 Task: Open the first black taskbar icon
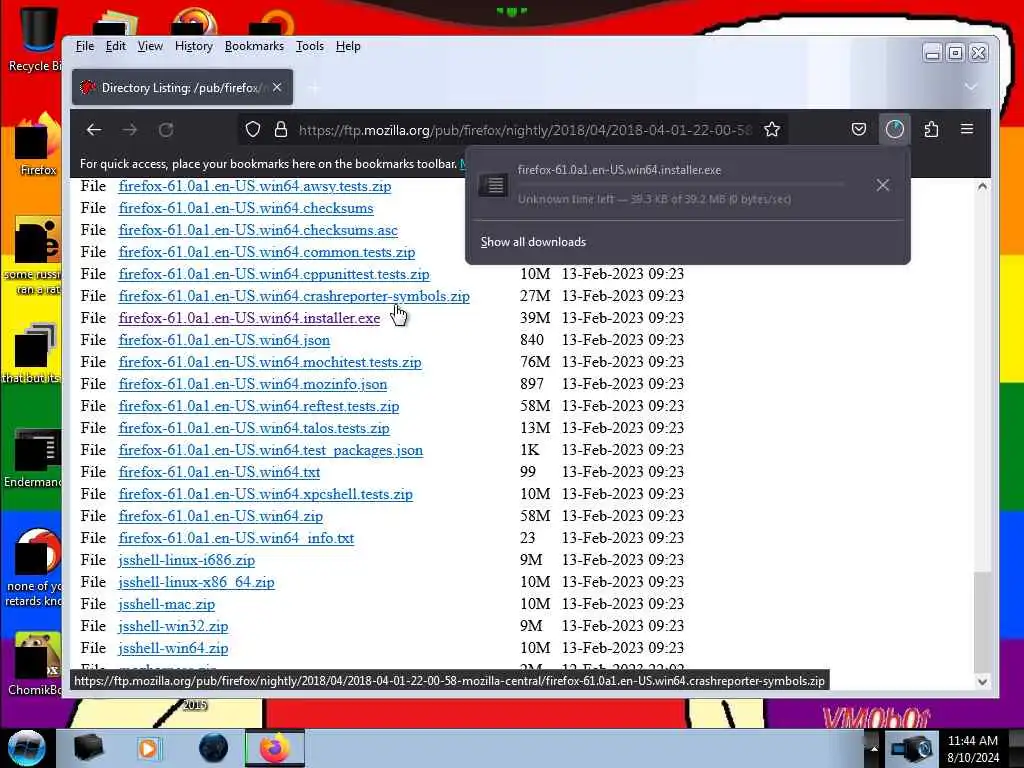(88, 748)
